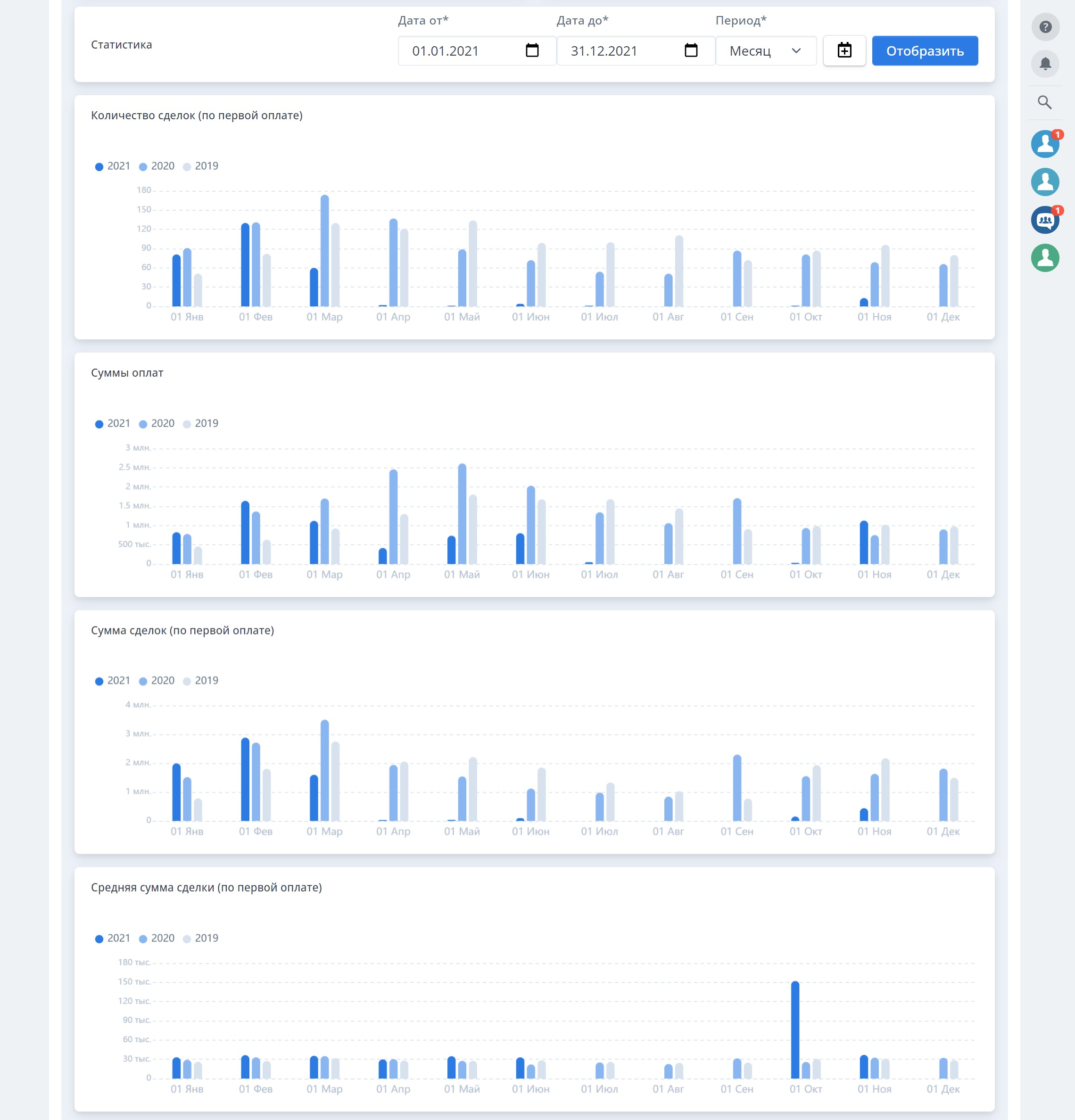The width and height of the screenshot is (1075, 1120).
Task: Click the help question mark icon
Action: 1045,27
